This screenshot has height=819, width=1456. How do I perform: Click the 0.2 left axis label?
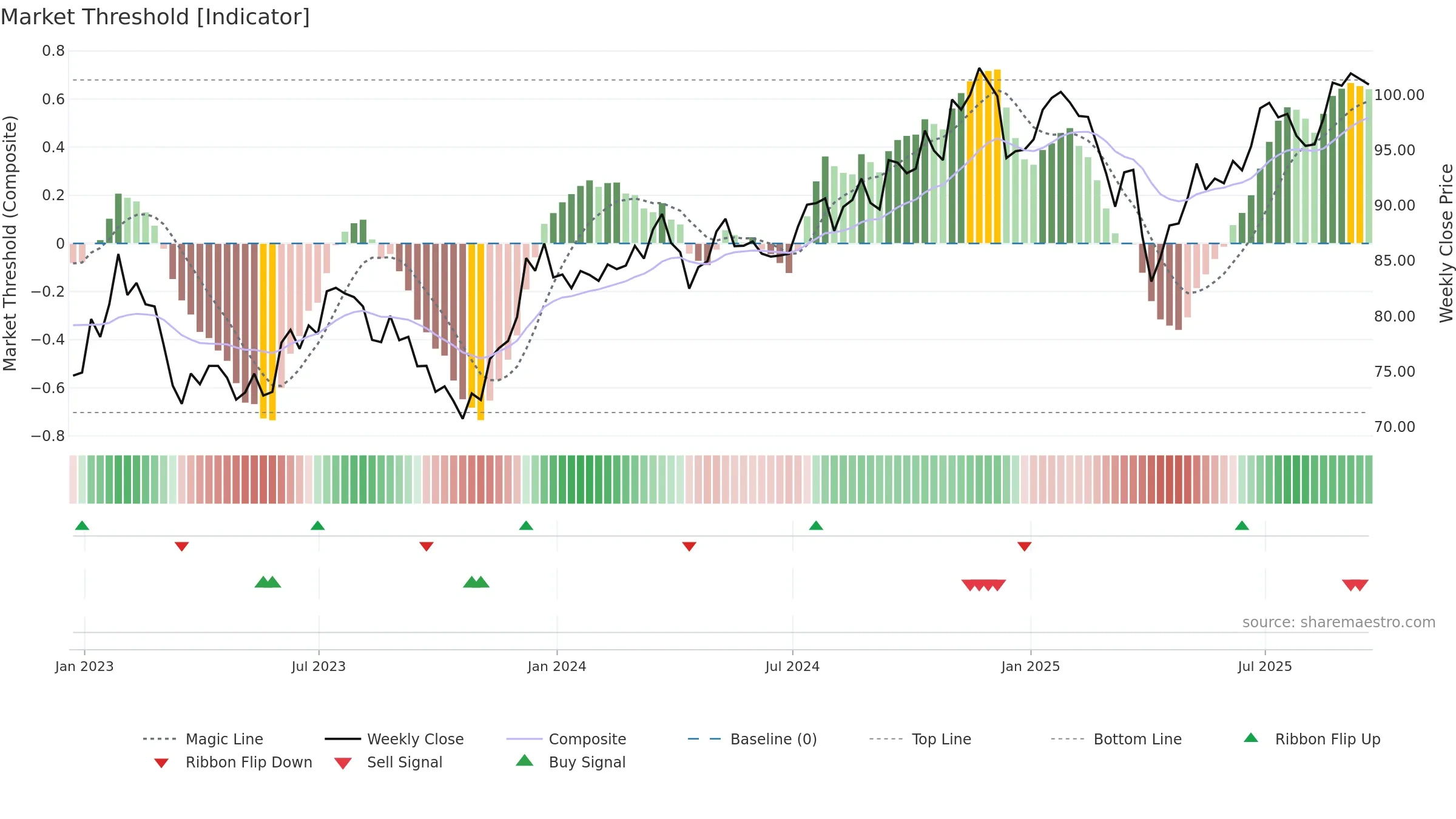click(53, 195)
